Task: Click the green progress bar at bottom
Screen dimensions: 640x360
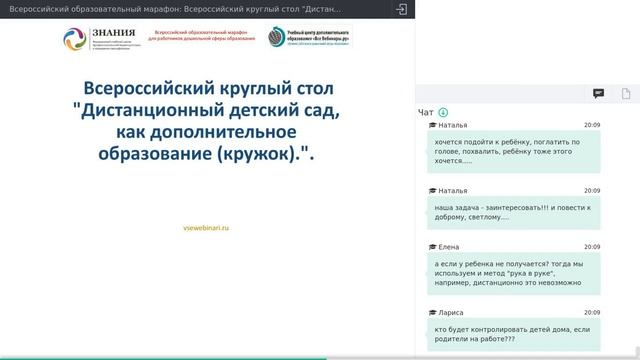Action: pos(163,359)
